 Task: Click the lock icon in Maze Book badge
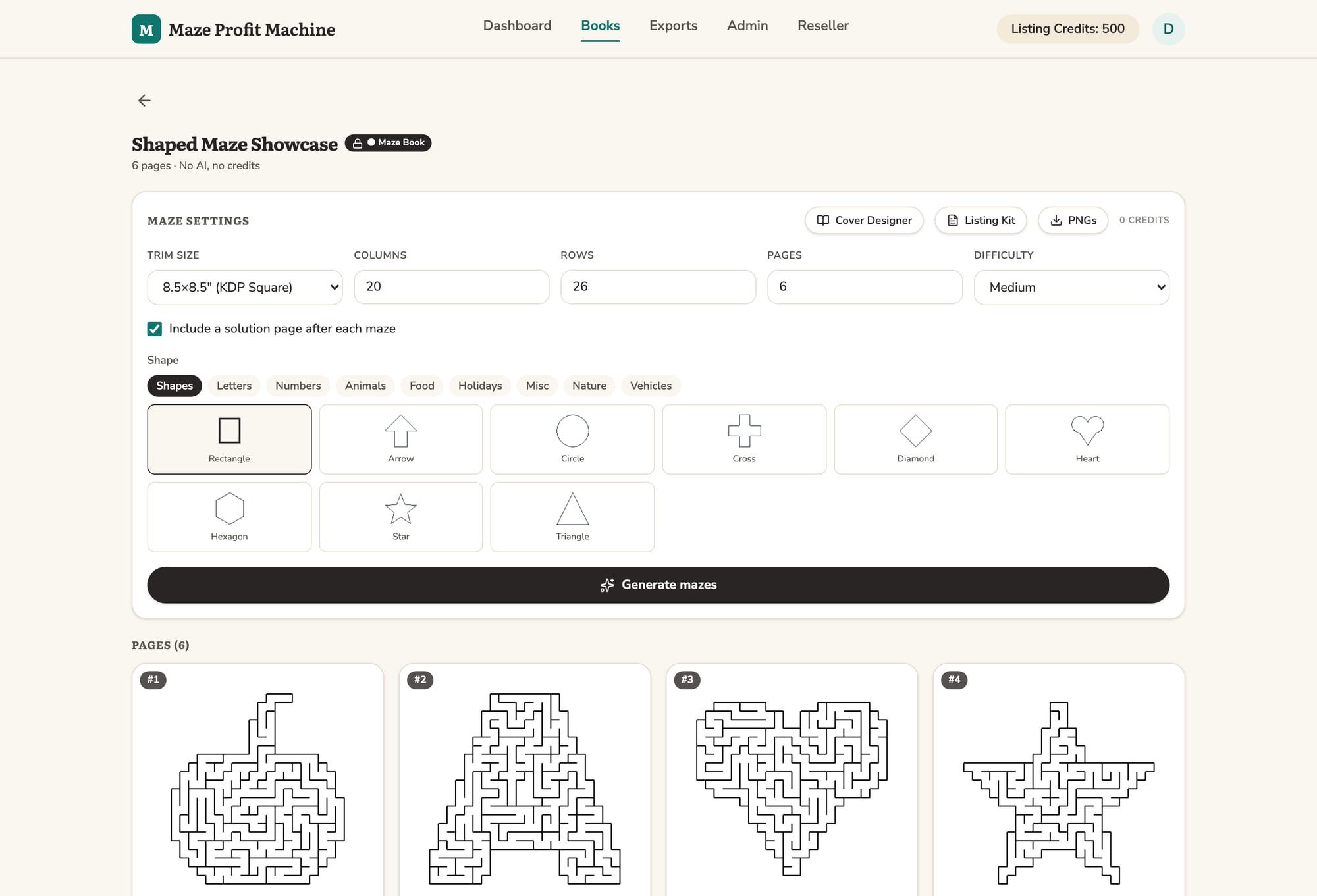pyautogui.click(x=358, y=143)
